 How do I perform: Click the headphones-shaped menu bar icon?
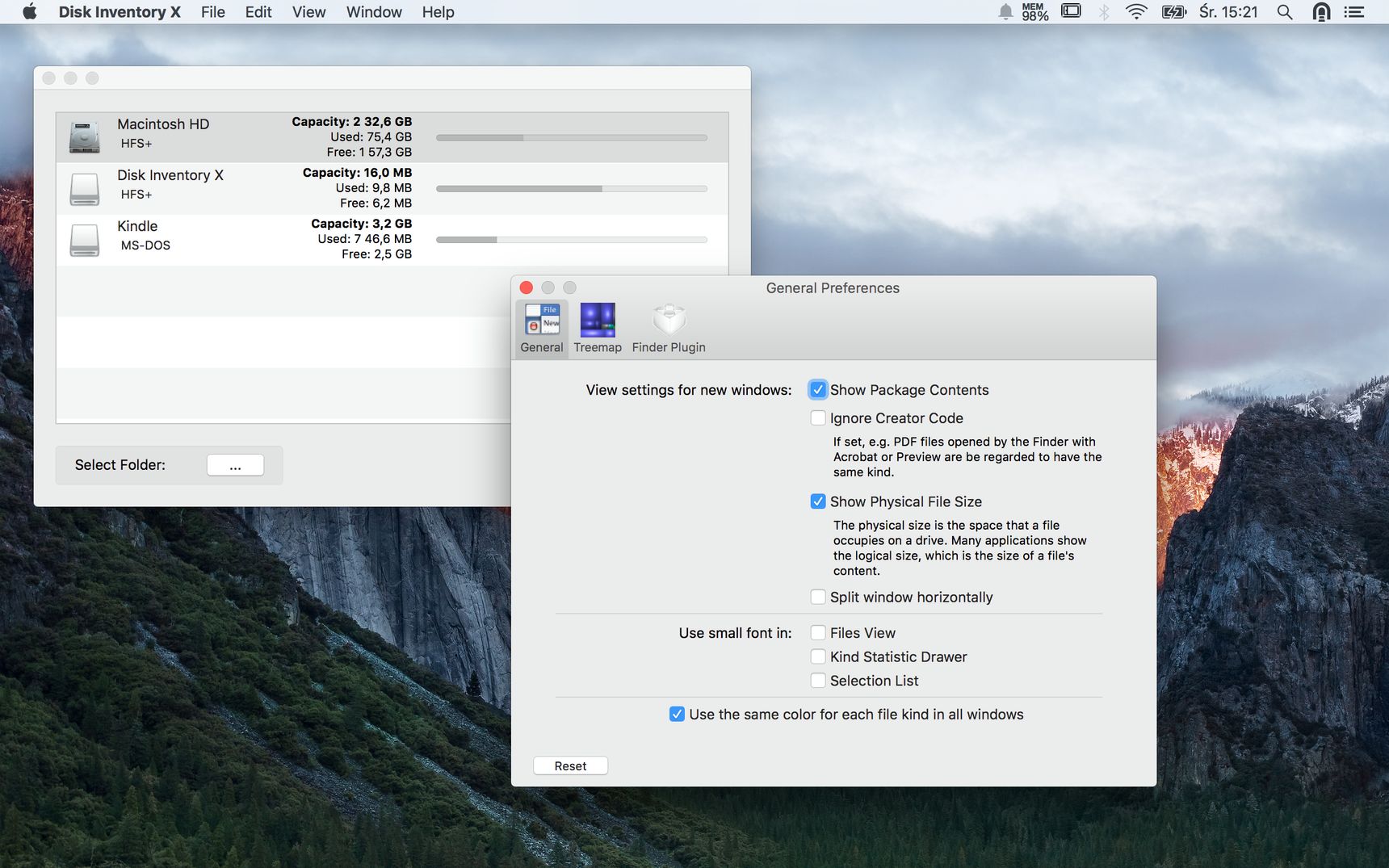(x=1321, y=11)
